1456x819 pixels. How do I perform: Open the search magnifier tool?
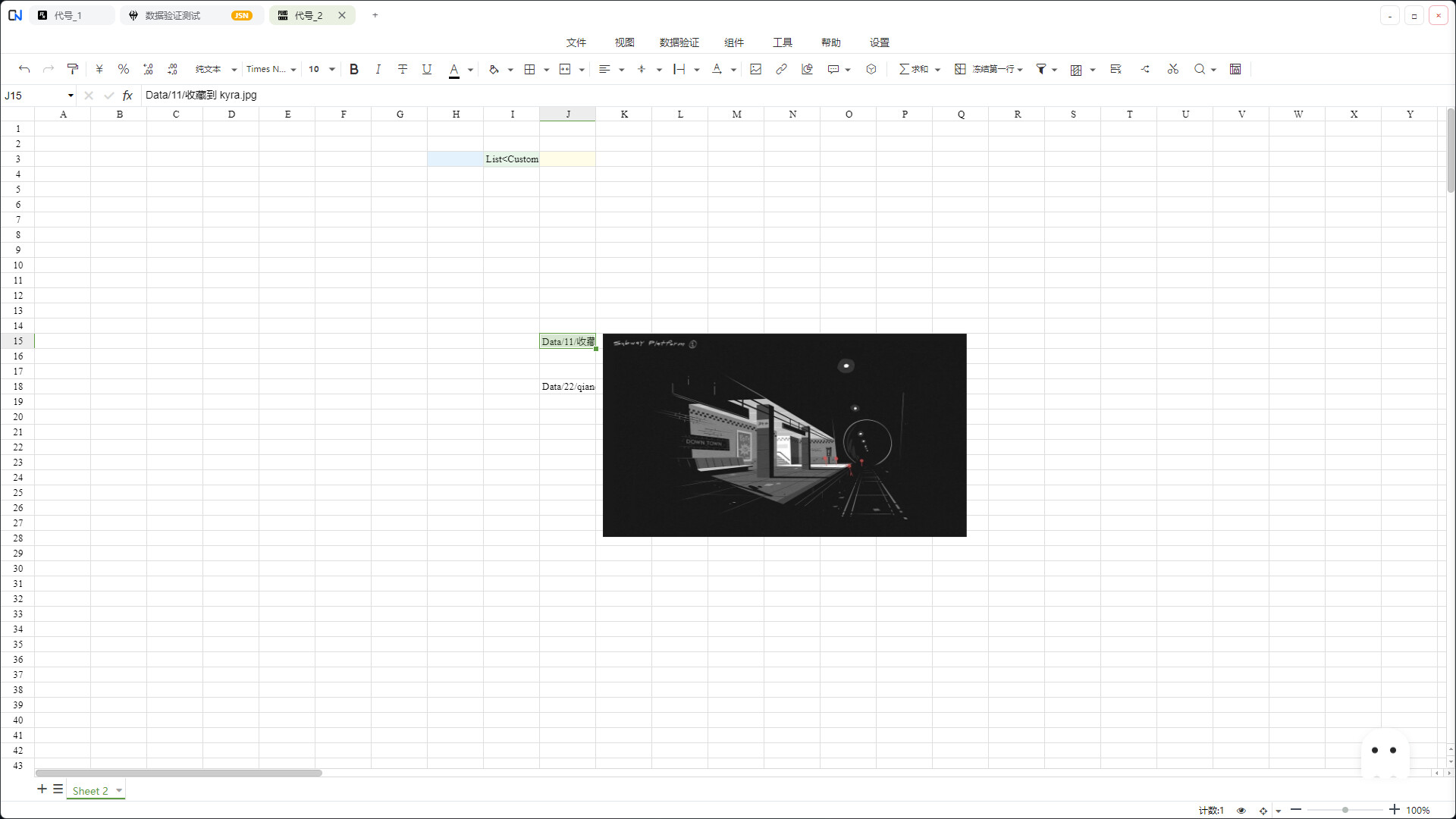(x=1200, y=69)
